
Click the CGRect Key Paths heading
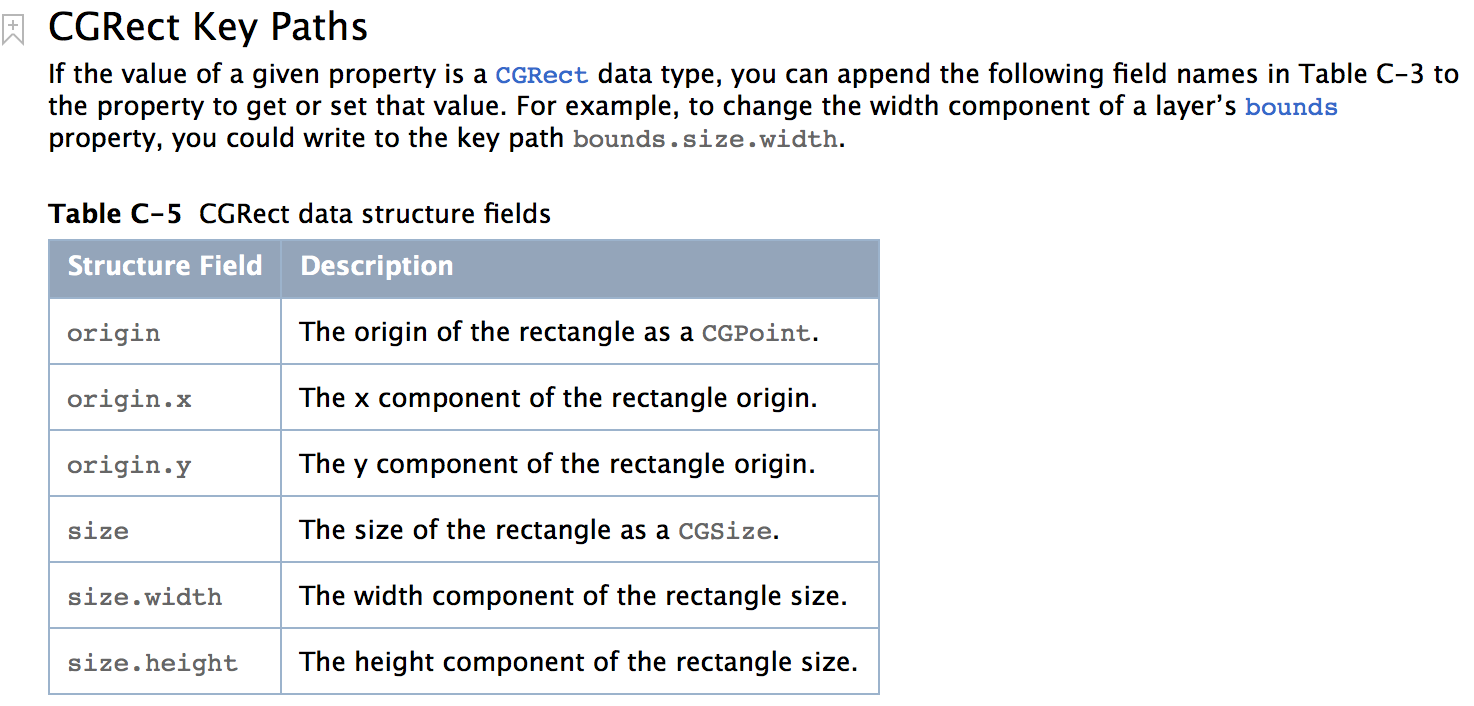208,27
